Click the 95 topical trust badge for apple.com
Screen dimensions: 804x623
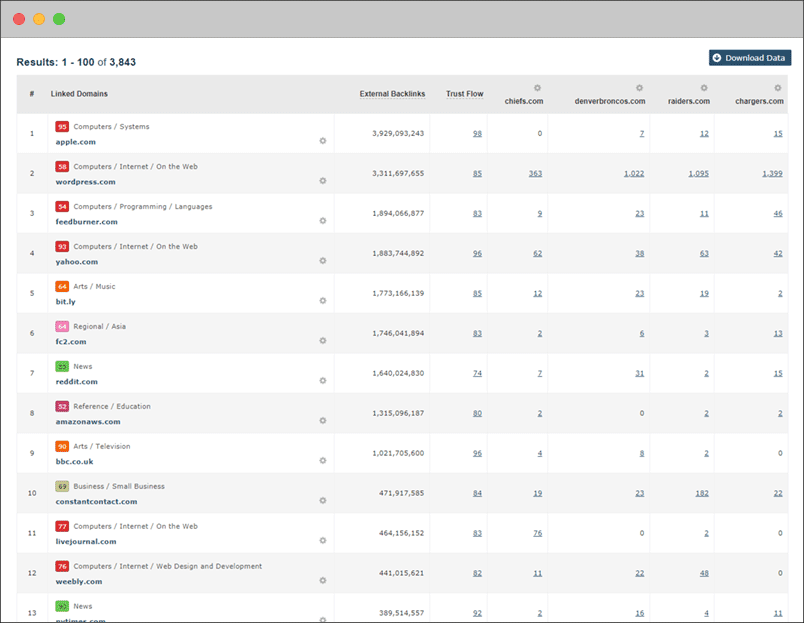(x=62, y=127)
